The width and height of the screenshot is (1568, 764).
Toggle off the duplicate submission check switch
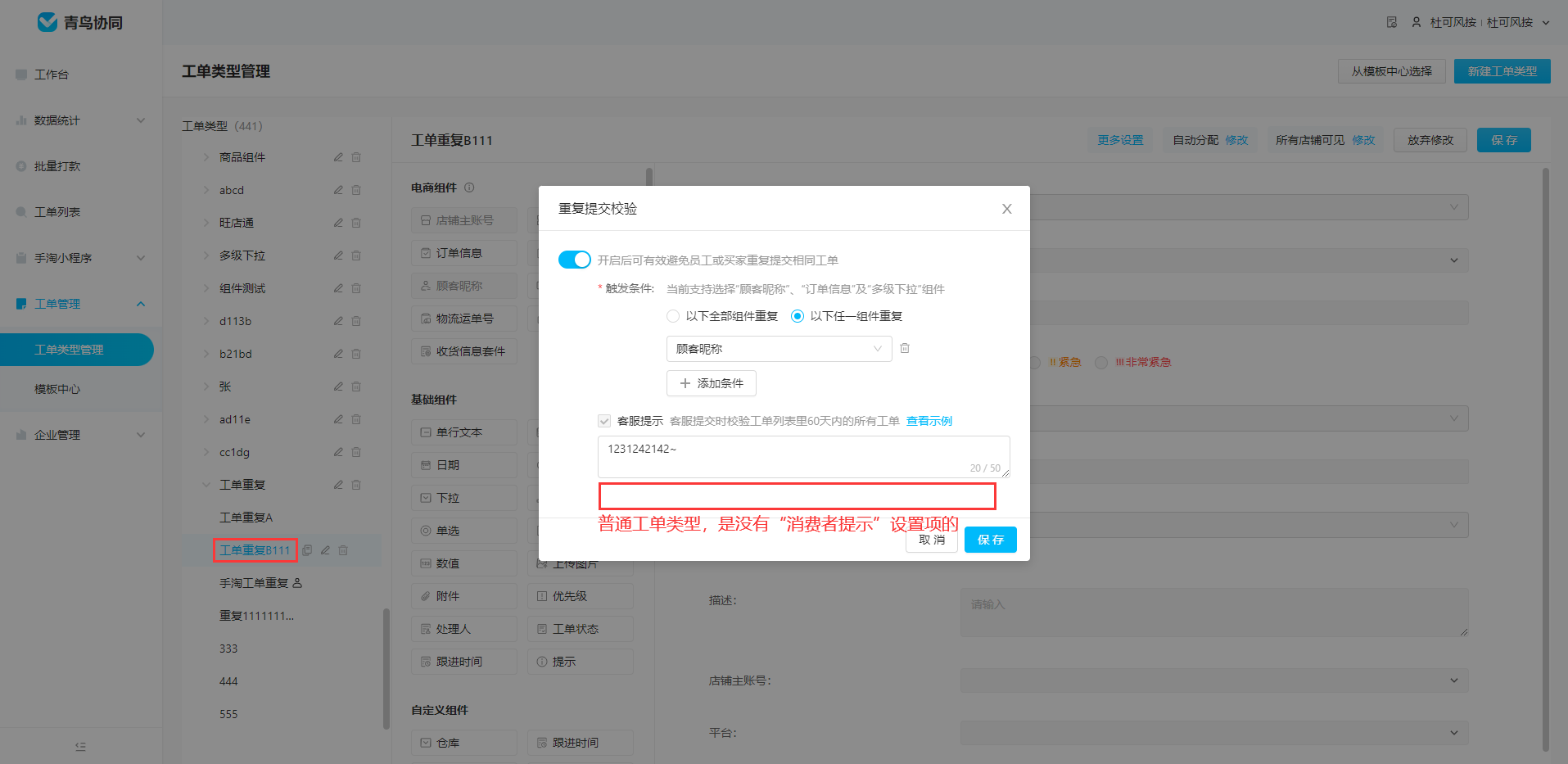point(574,260)
